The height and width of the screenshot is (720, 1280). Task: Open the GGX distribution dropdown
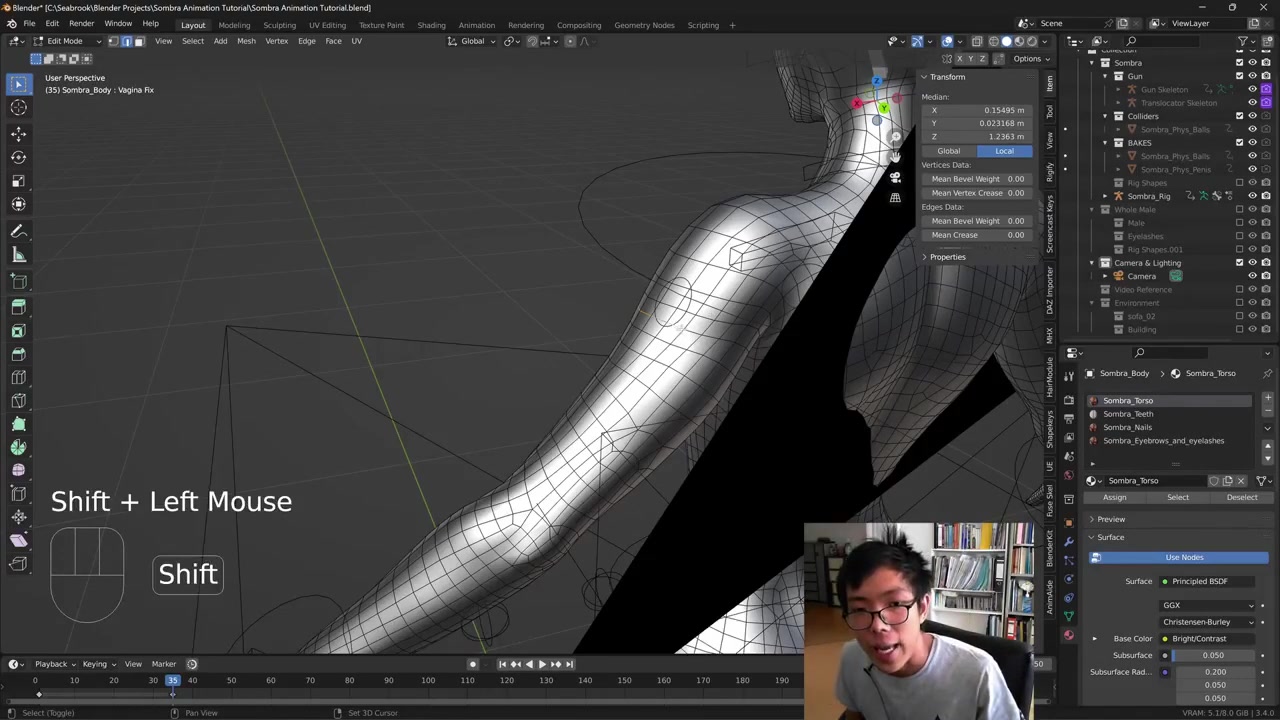tap(1208, 605)
